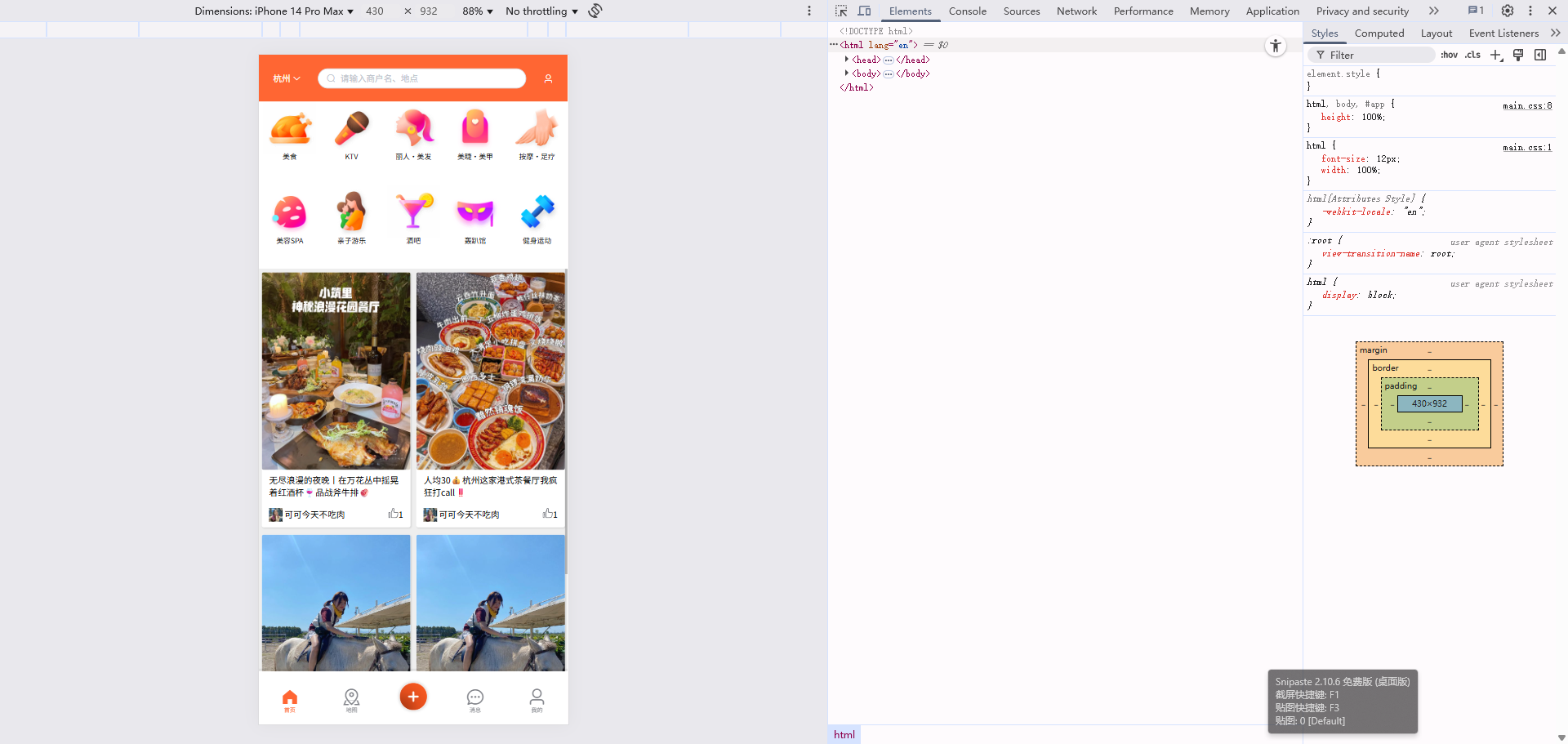Open the Dimensions iPhone 14 Pro Max dropdown
1568x744 pixels.
[x=274, y=11]
